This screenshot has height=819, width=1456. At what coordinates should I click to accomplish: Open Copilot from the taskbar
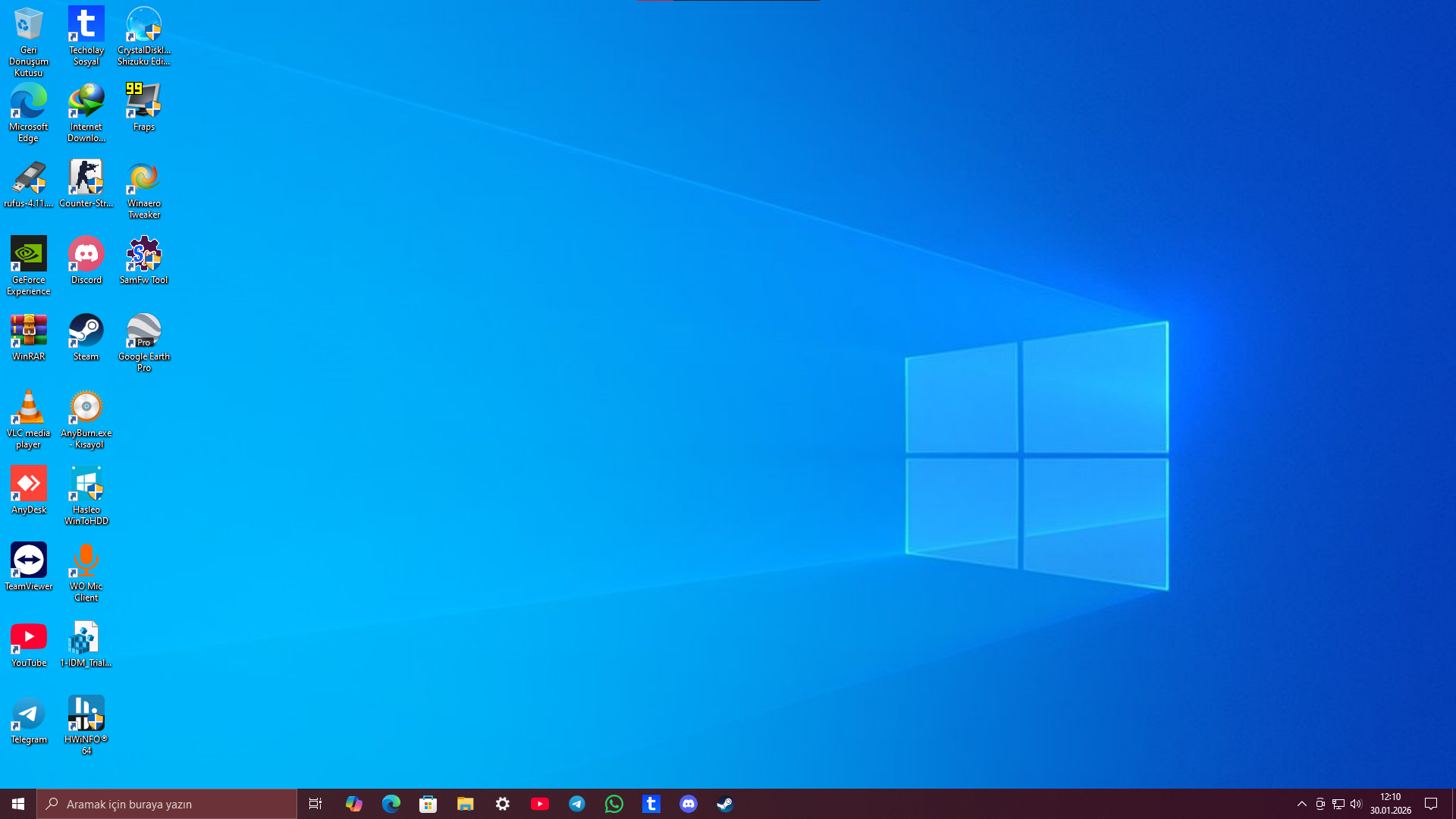point(353,804)
